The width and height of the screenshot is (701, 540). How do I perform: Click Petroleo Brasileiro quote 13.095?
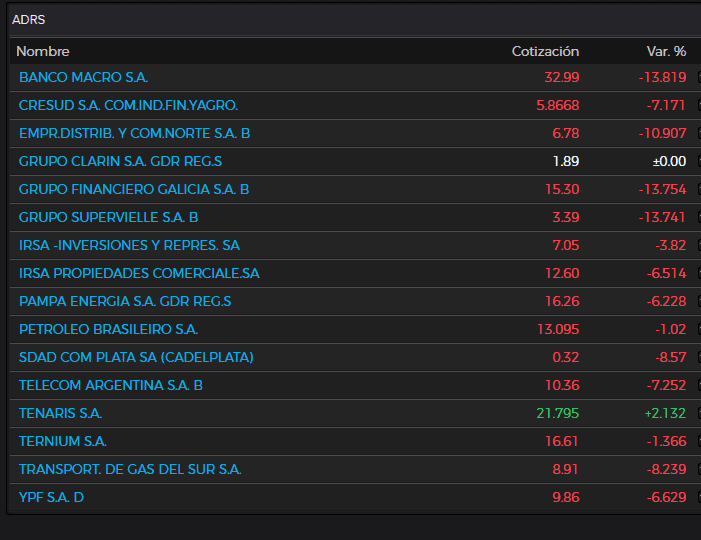[558, 329]
